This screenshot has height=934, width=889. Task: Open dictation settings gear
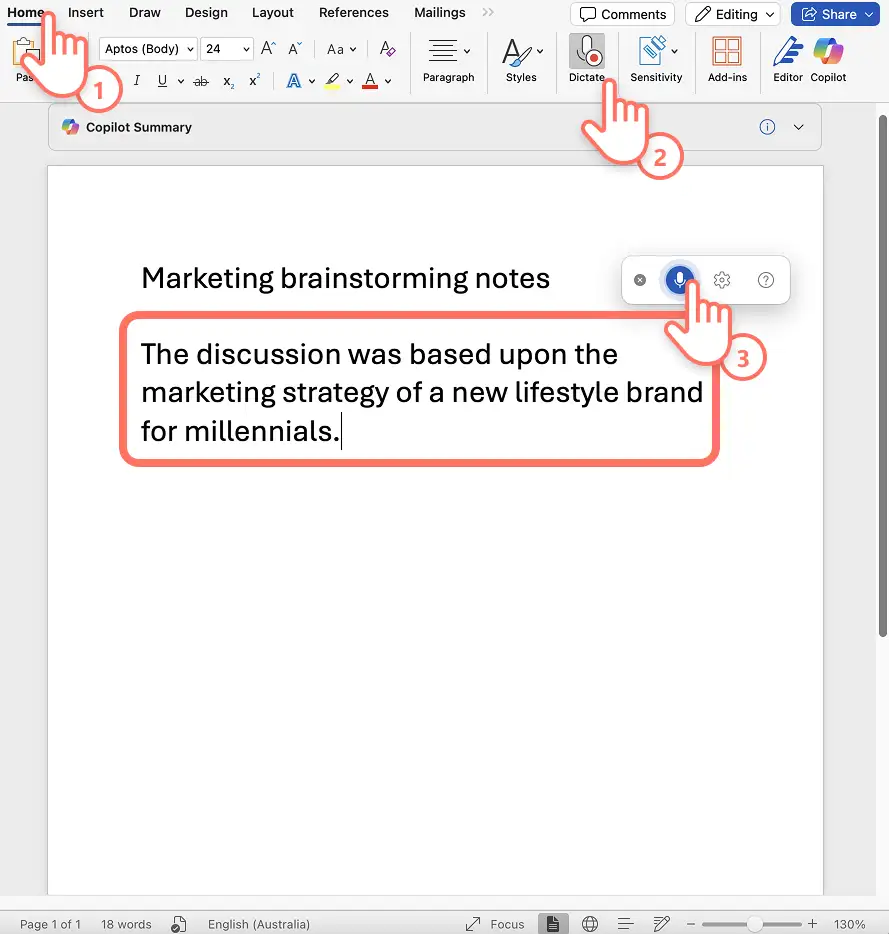(x=722, y=280)
